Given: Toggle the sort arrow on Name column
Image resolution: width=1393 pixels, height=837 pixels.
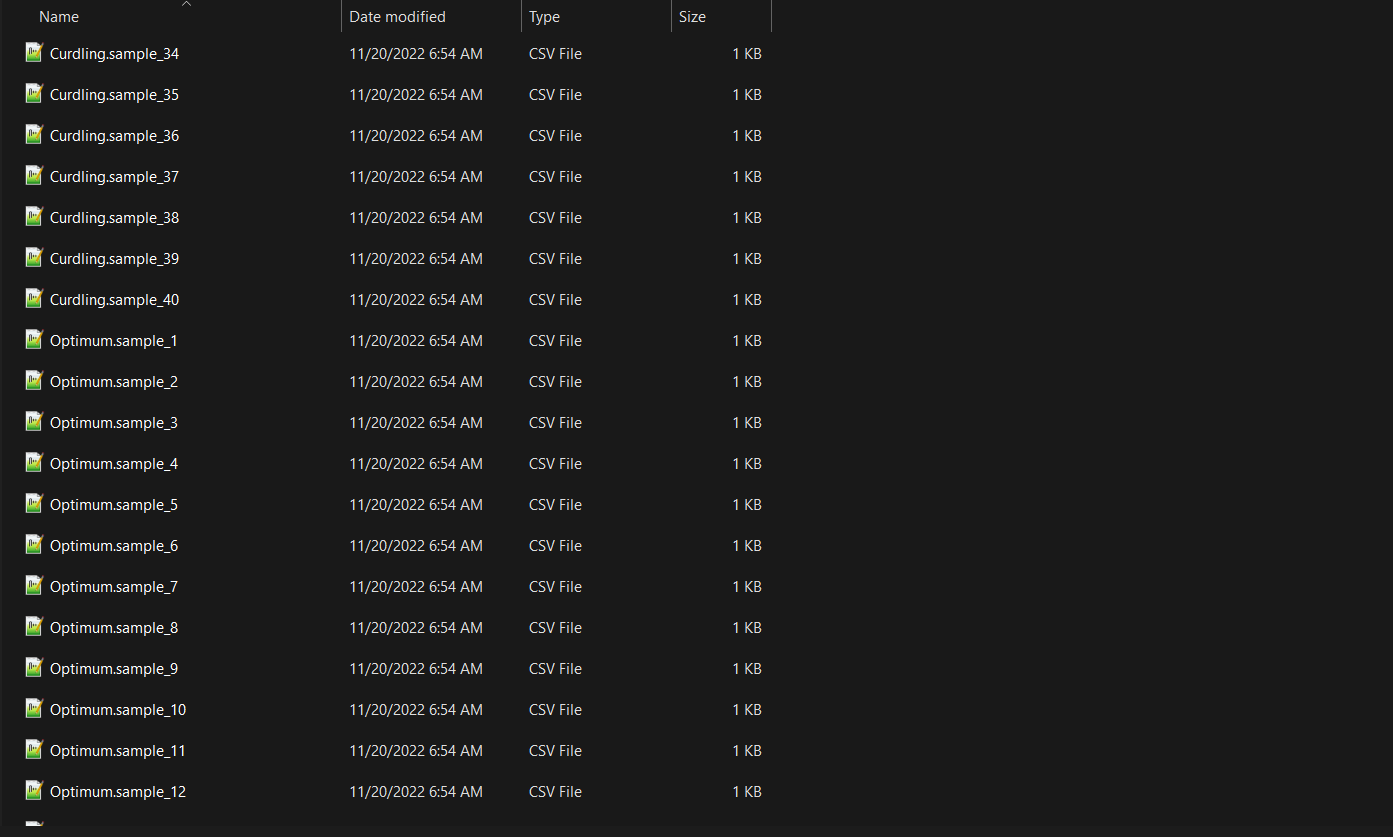Looking at the screenshot, I should point(186,6).
